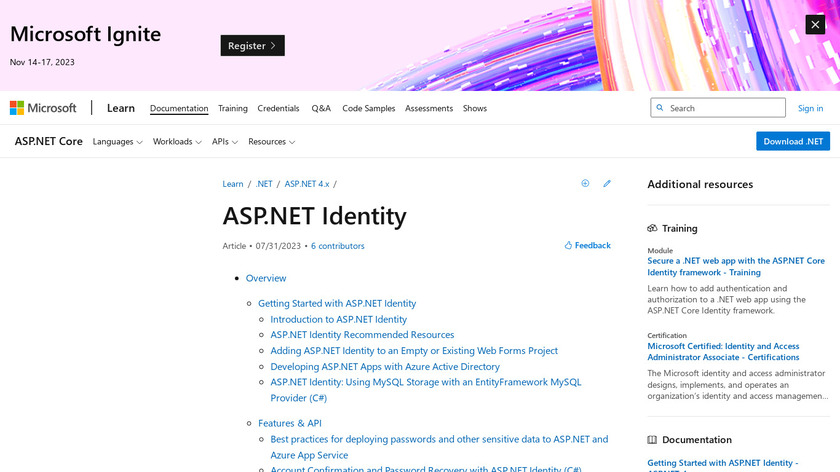This screenshot has height=472, width=840.
Task: Go to ASP.NET 4.x breadcrumb
Action: (x=306, y=184)
